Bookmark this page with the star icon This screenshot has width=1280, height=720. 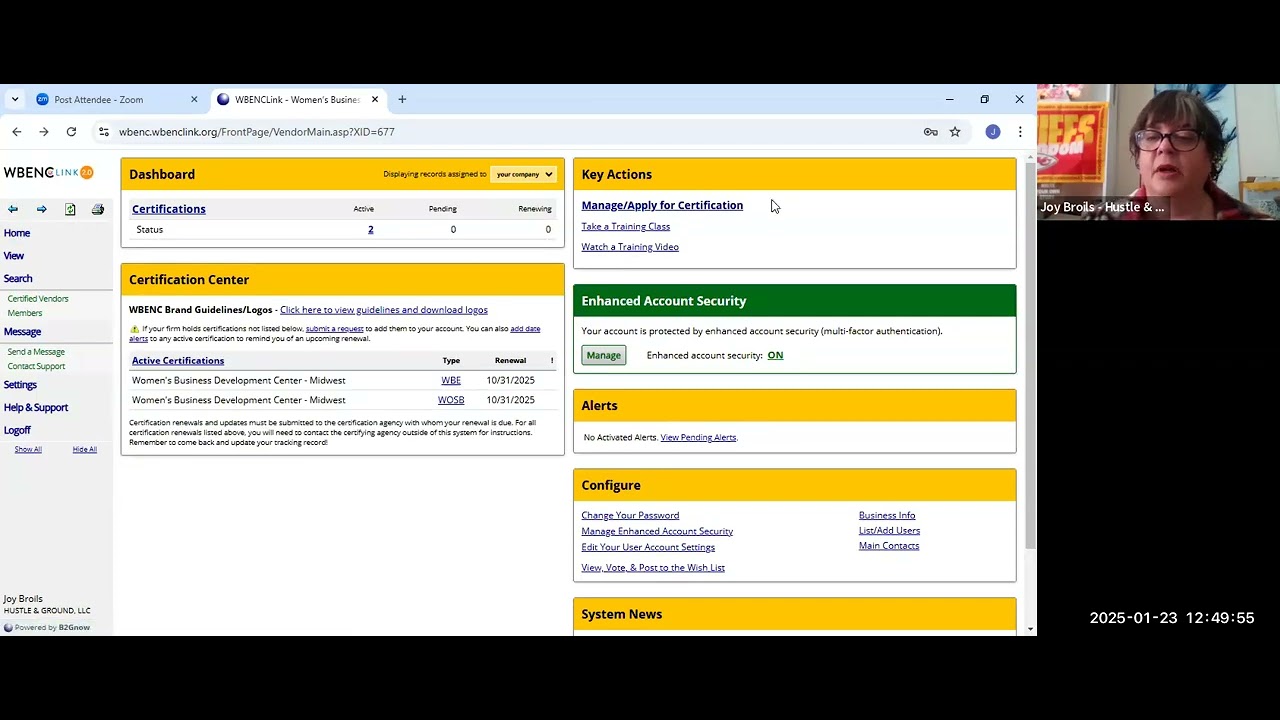955,132
